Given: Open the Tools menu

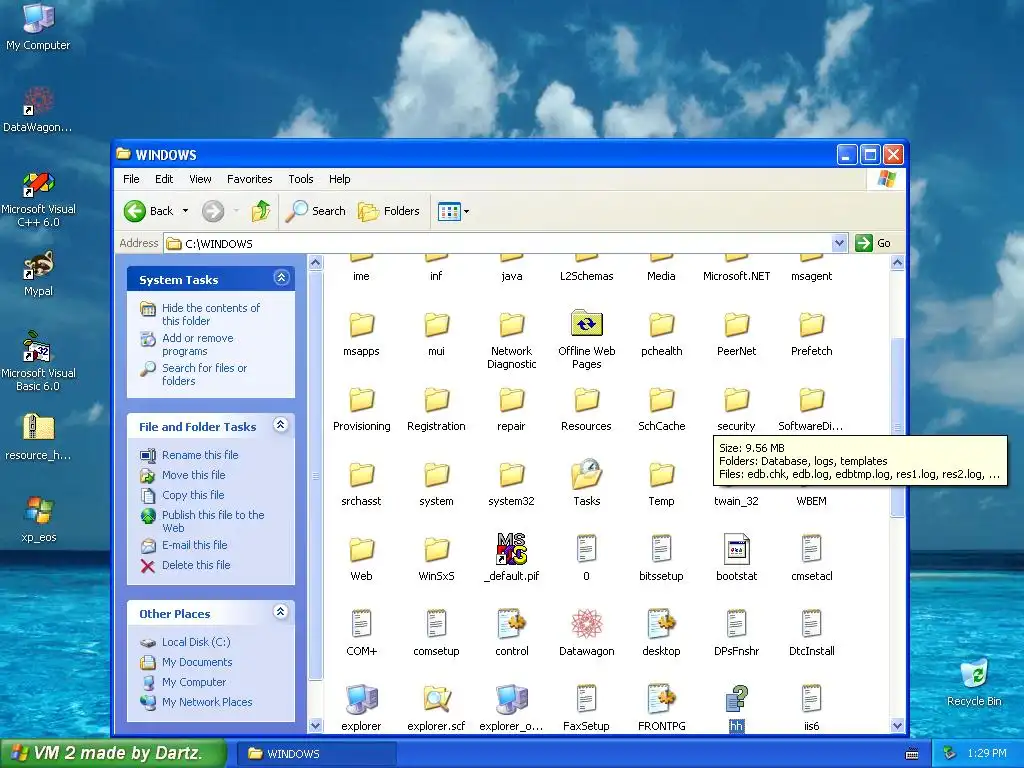Looking at the screenshot, I should pos(300,179).
